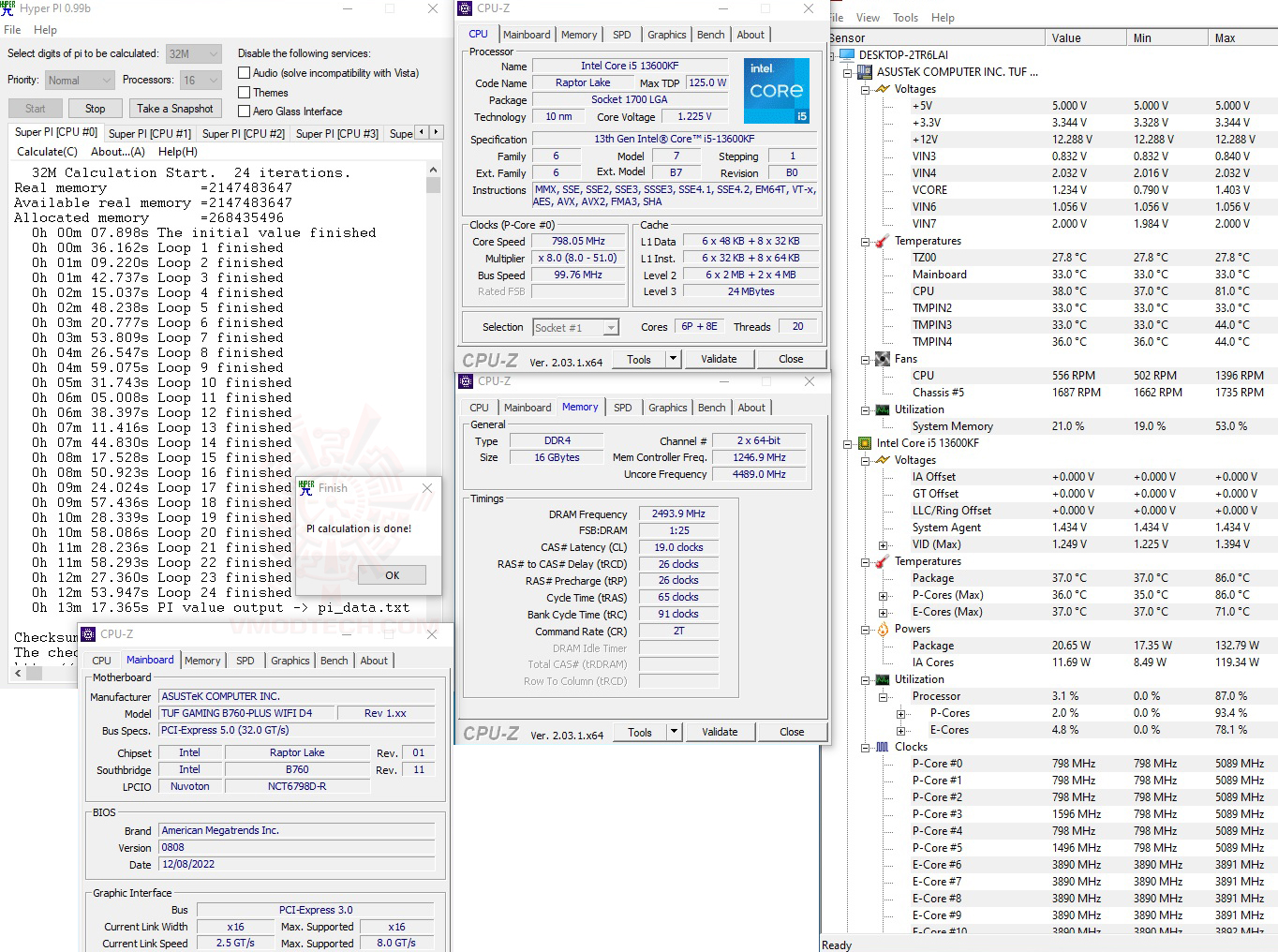The height and width of the screenshot is (952, 1278).
Task: Open the Calculate(C) menu in Hyper PI
Action: 47,152
